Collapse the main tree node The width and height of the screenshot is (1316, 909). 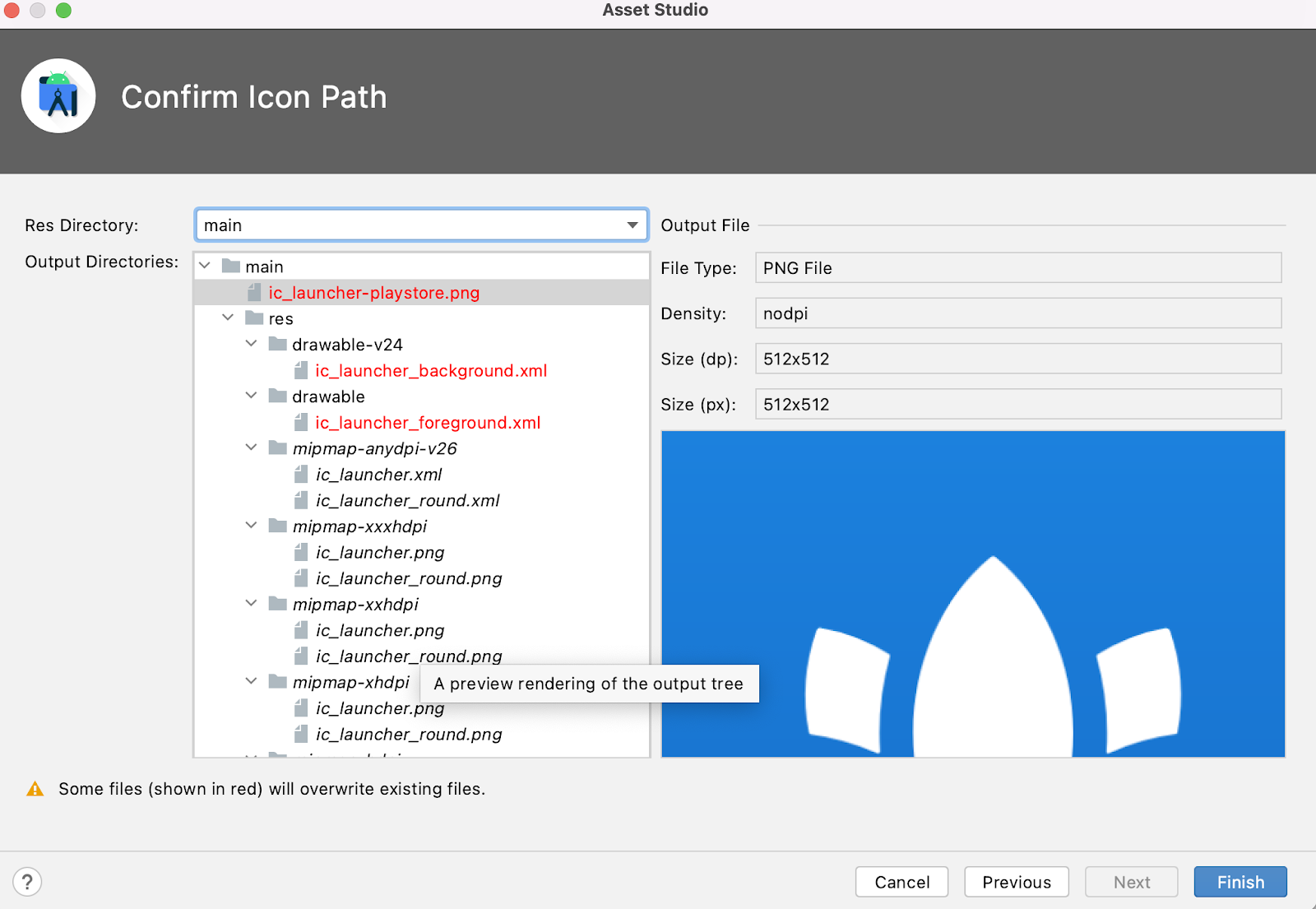[x=206, y=267]
